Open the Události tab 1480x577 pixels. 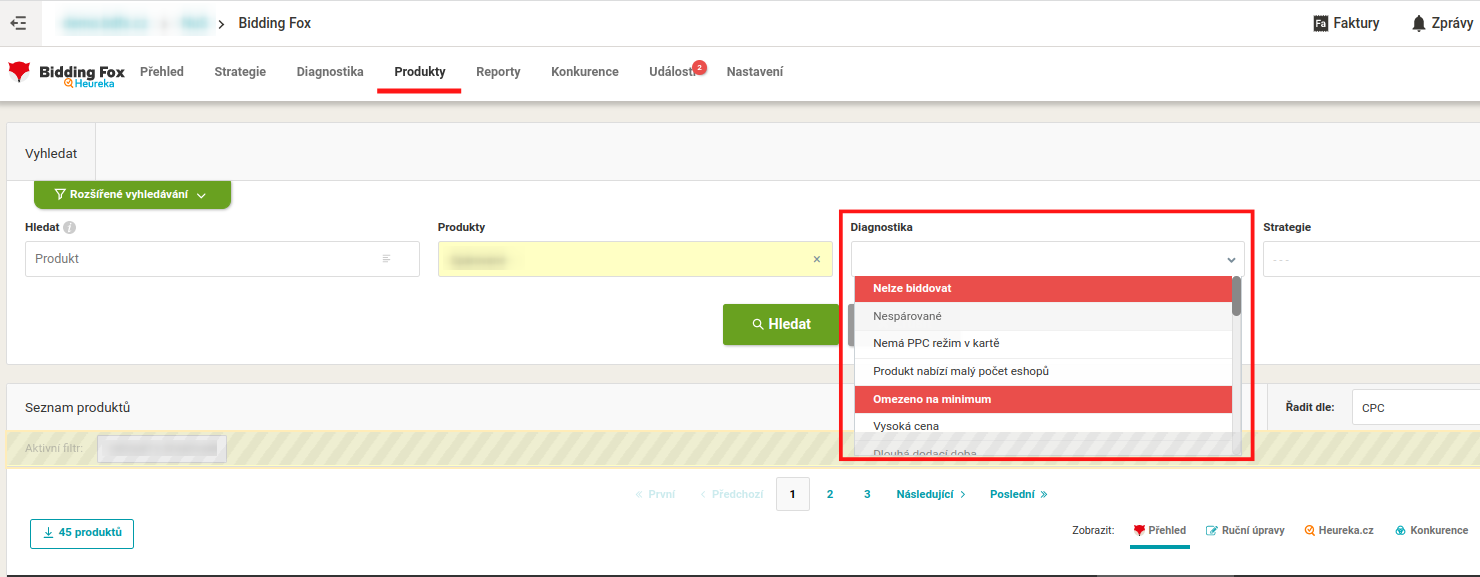click(672, 72)
